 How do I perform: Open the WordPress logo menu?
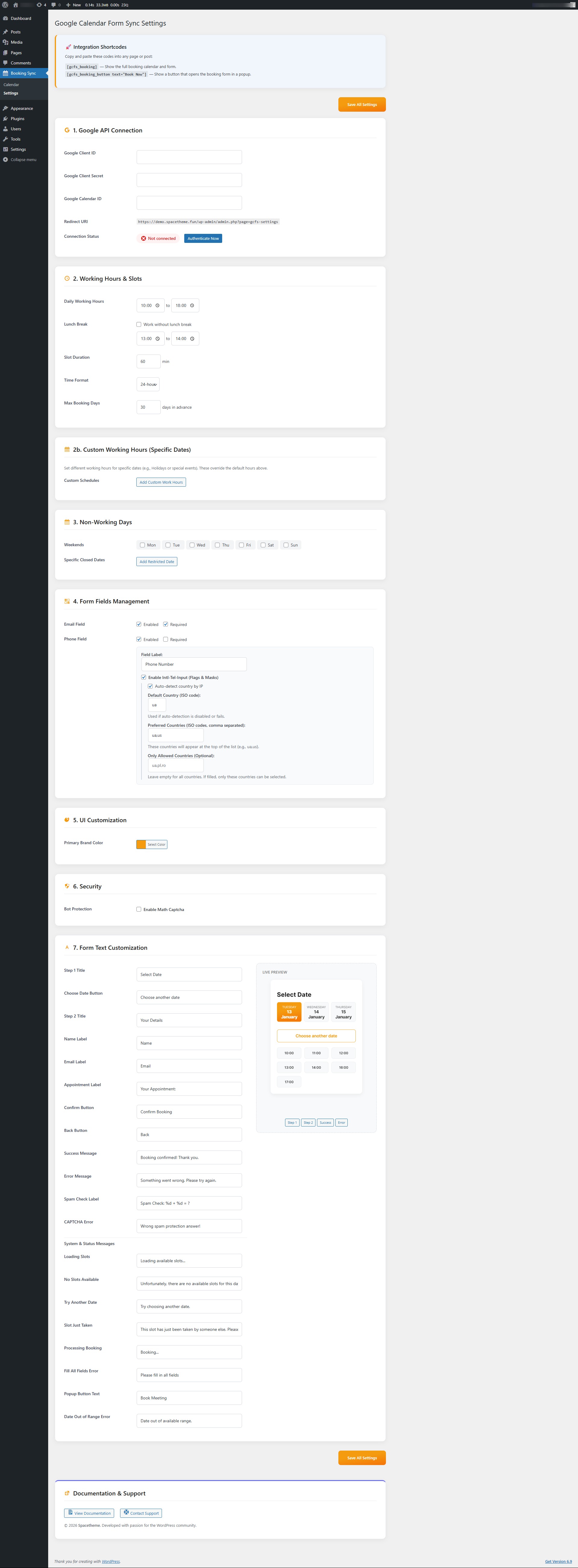pos(5,5)
